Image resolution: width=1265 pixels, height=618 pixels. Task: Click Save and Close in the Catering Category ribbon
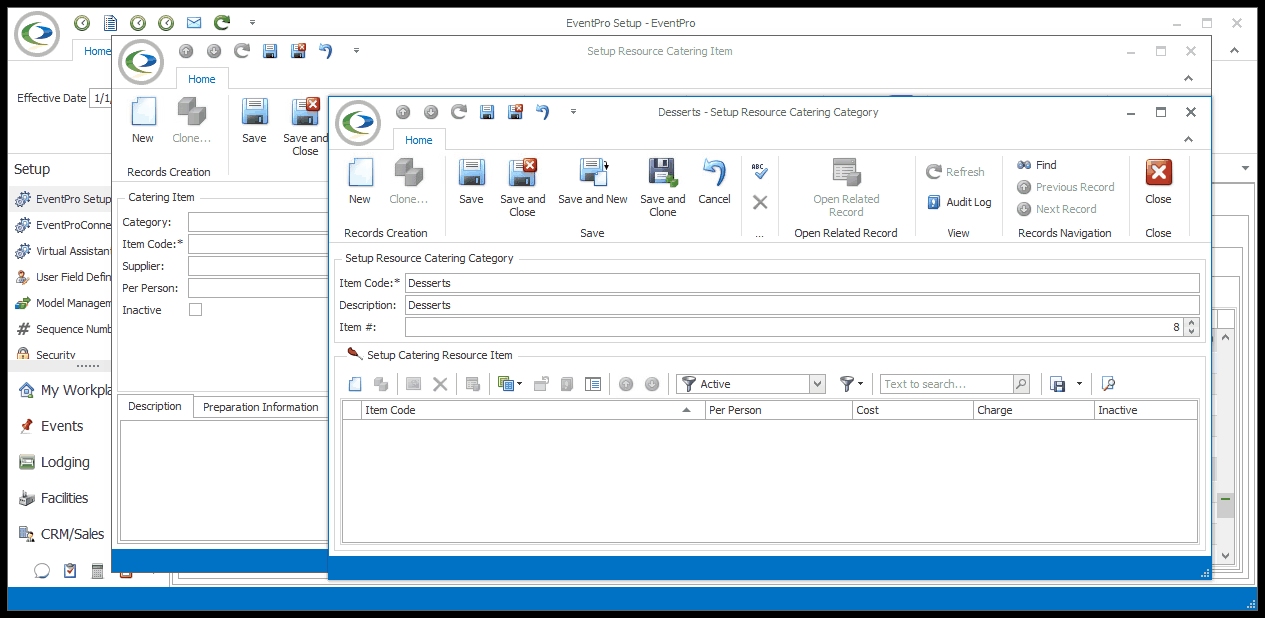click(x=523, y=173)
